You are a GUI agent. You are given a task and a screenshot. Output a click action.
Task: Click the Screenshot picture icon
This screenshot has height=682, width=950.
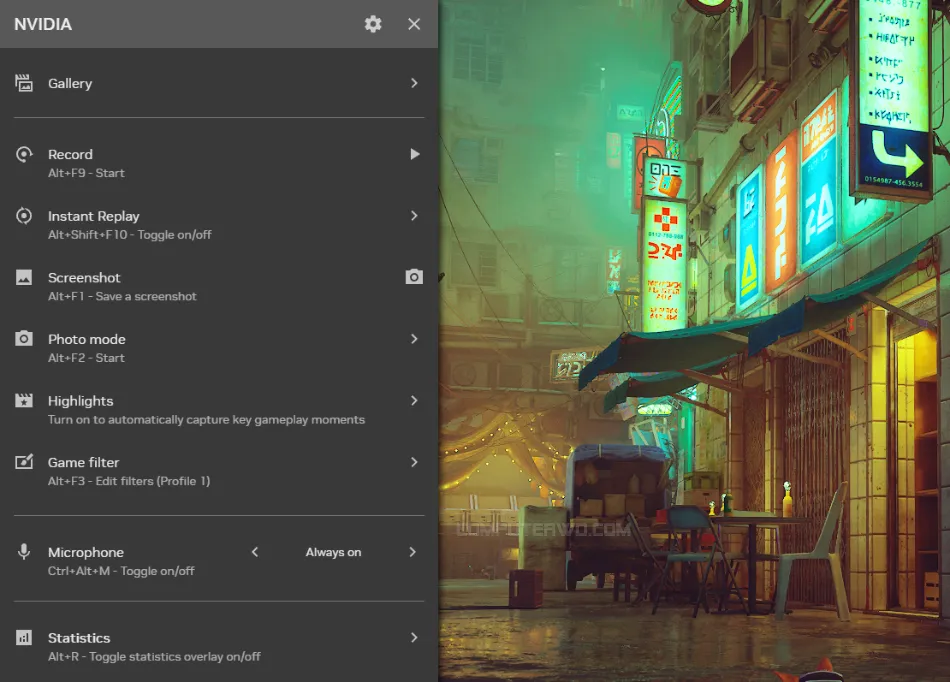[24, 277]
